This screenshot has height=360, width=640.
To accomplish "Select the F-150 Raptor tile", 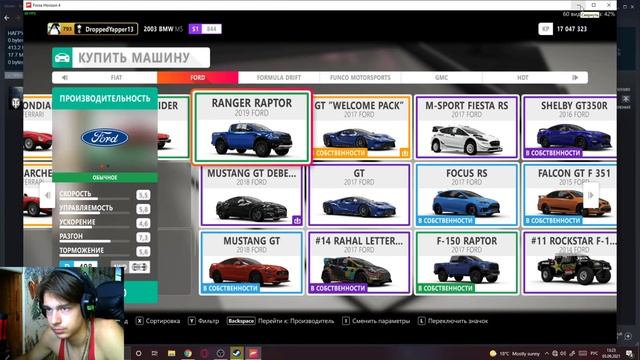I will click(467, 262).
